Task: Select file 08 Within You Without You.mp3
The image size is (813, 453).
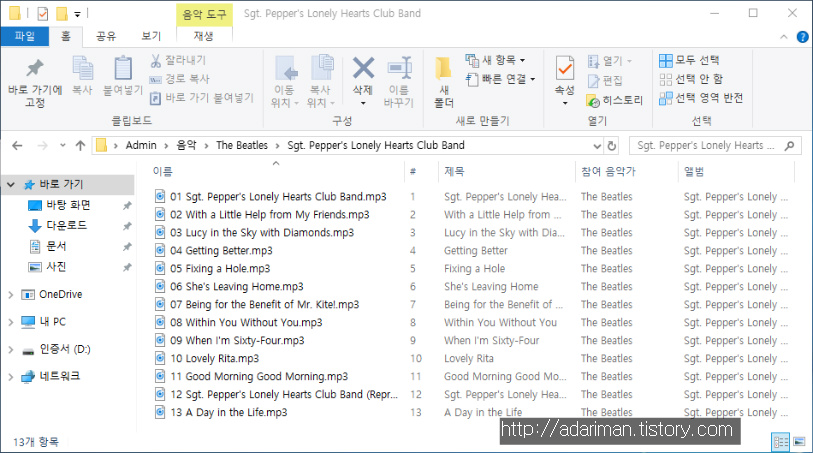Action: [246, 322]
